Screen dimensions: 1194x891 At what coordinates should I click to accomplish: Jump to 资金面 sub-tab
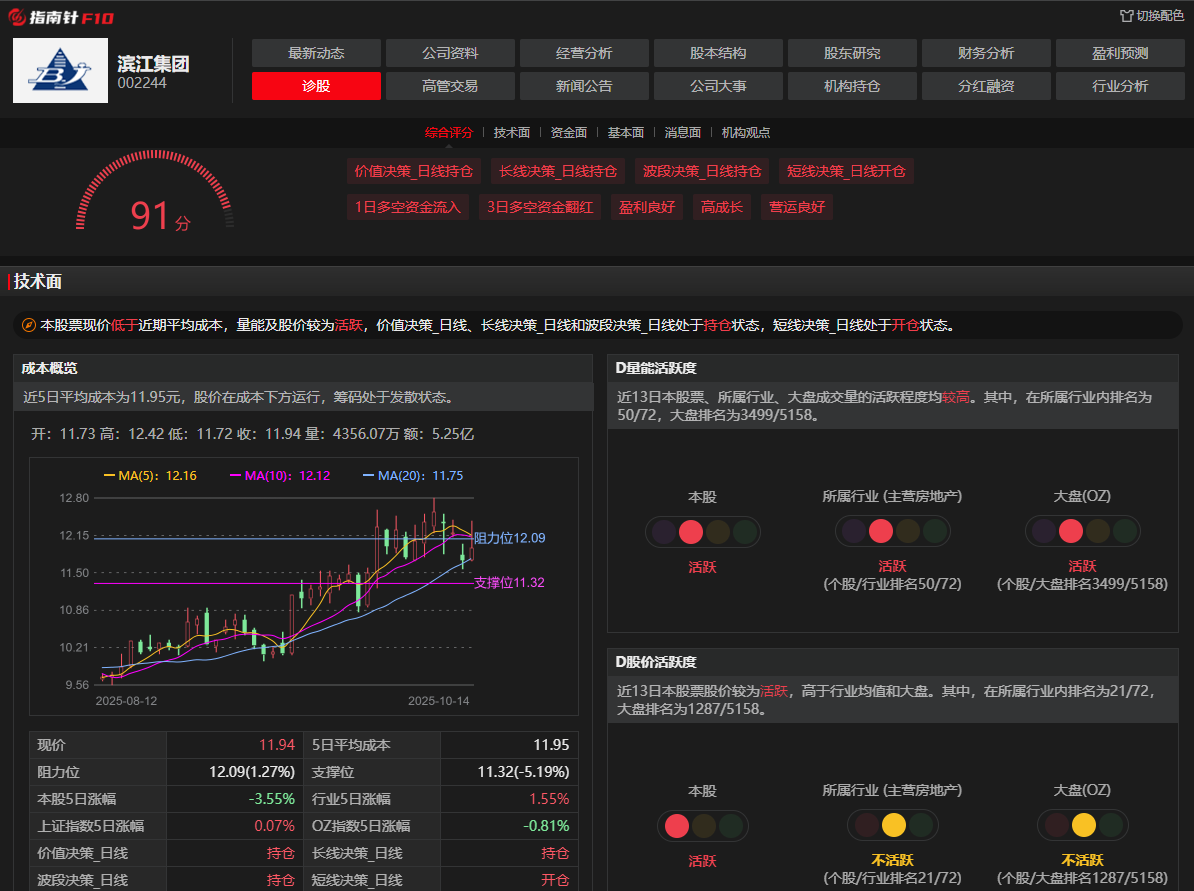569,133
